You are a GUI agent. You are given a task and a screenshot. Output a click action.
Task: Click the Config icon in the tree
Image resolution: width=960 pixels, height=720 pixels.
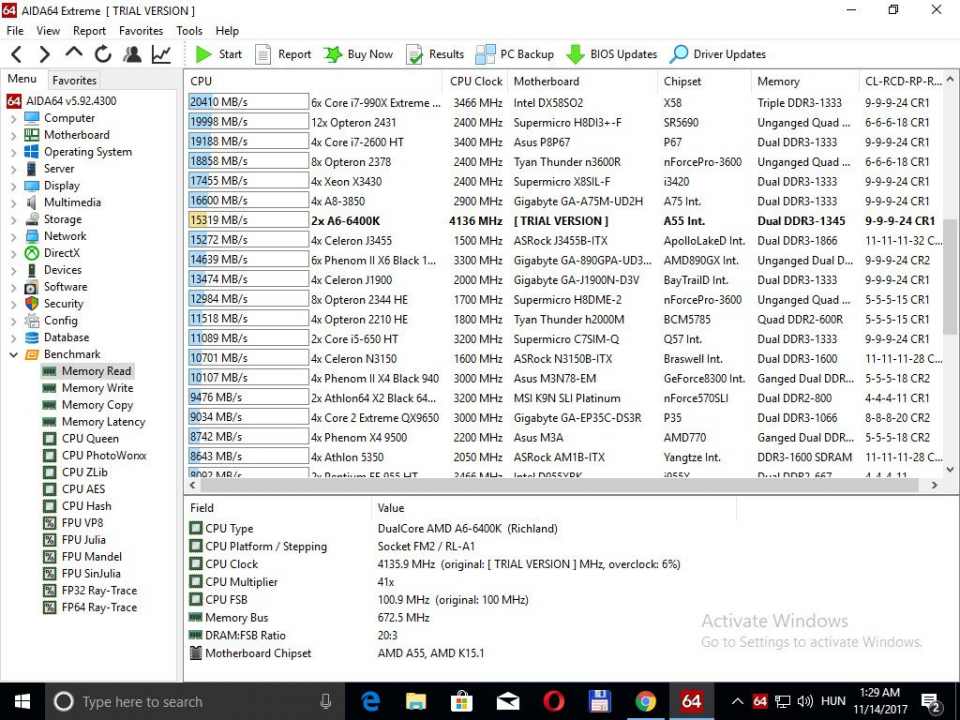click(32, 321)
